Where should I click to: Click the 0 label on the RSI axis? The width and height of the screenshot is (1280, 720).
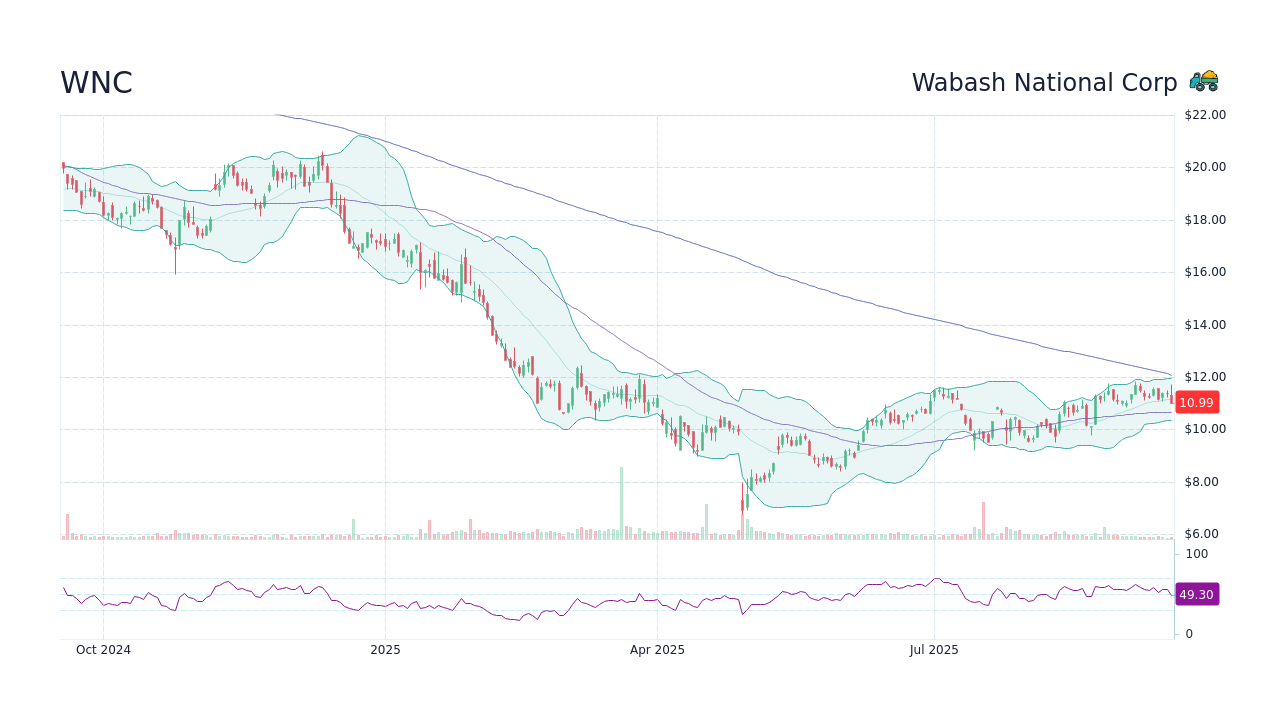pyautogui.click(x=1189, y=634)
